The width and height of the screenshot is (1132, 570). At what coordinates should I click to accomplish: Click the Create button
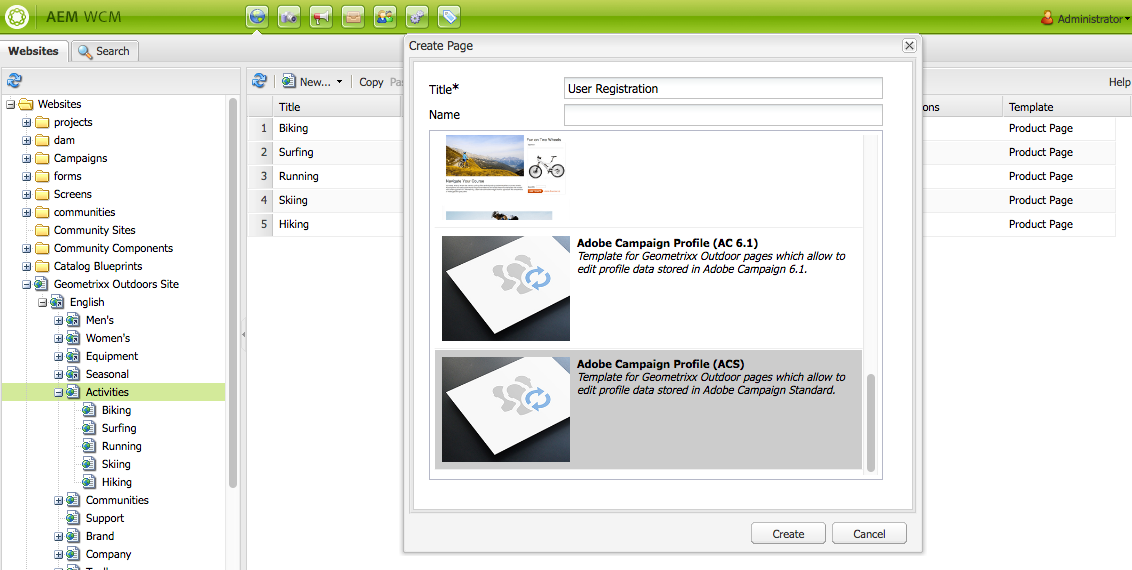[x=788, y=534]
